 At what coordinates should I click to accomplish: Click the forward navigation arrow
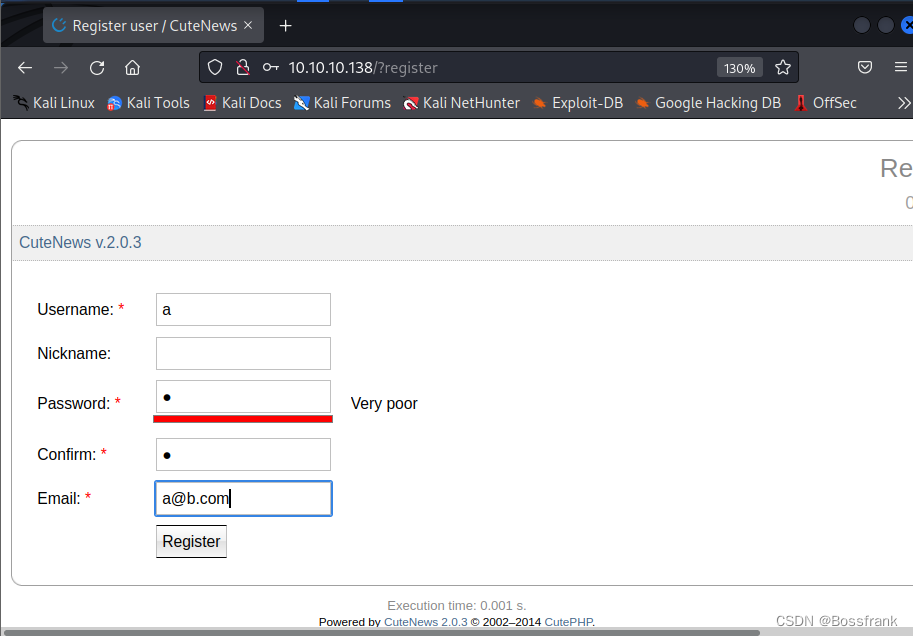click(x=61, y=68)
